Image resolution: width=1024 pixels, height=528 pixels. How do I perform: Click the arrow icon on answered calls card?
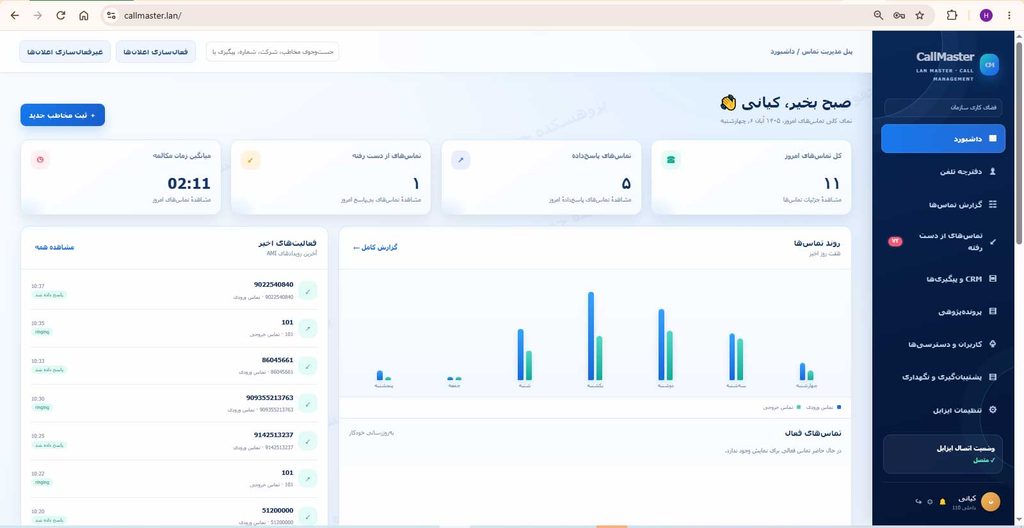click(x=460, y=159)
